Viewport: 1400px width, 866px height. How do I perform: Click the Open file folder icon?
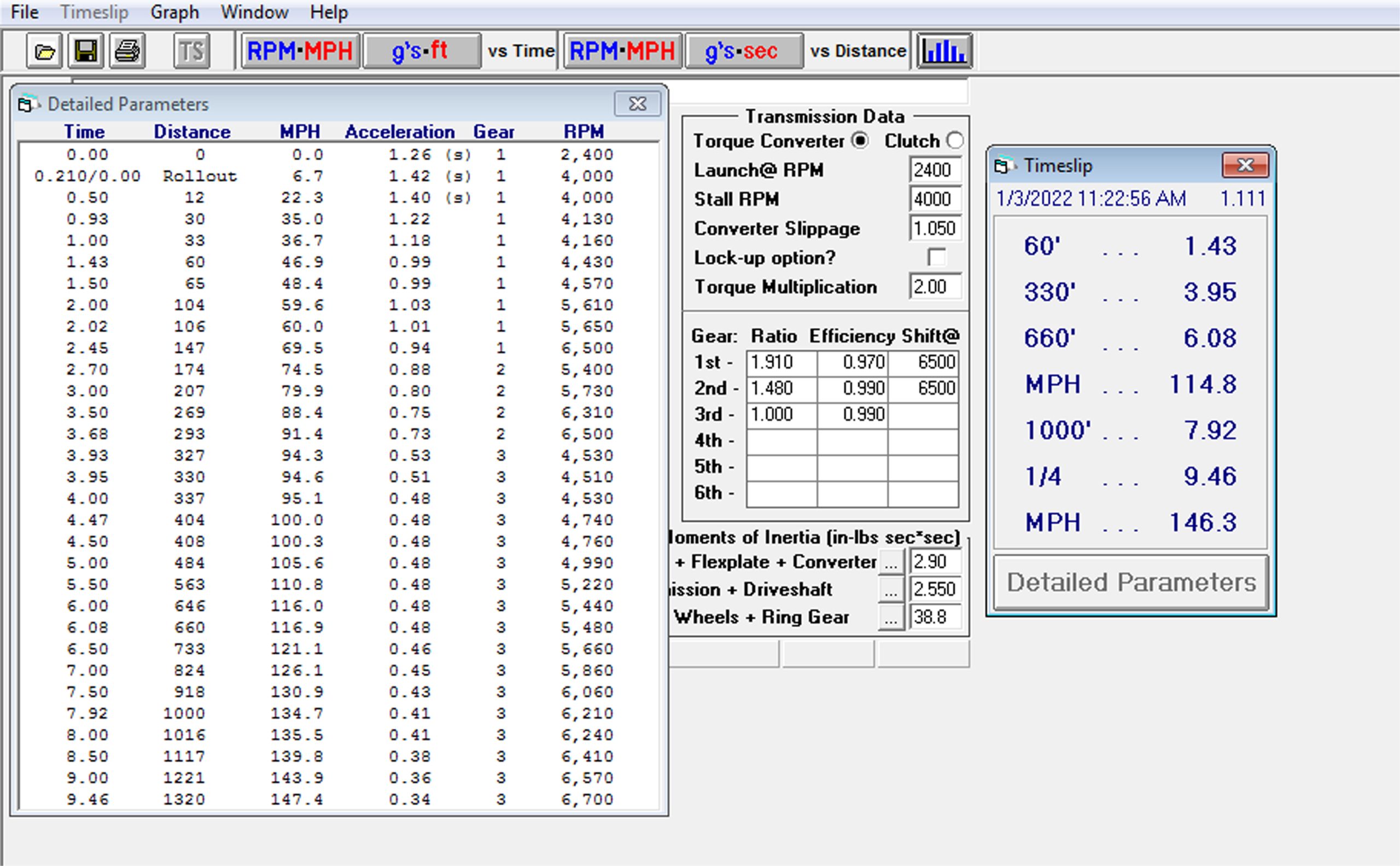coord(44,51)
